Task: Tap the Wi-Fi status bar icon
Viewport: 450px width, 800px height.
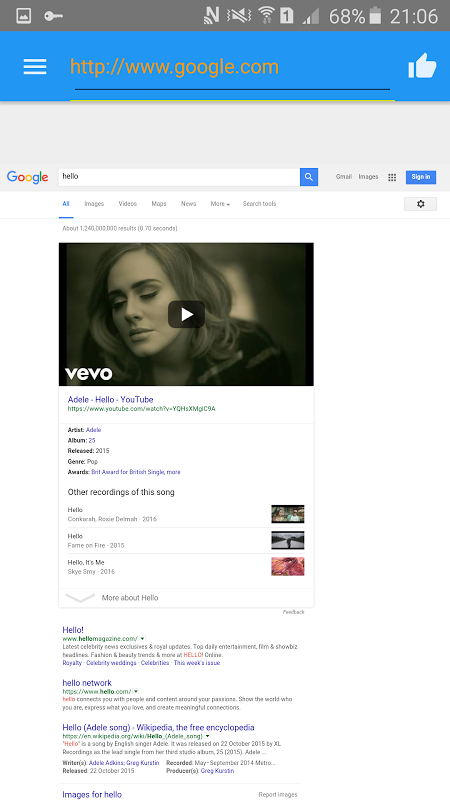Action: pos(266,16)
